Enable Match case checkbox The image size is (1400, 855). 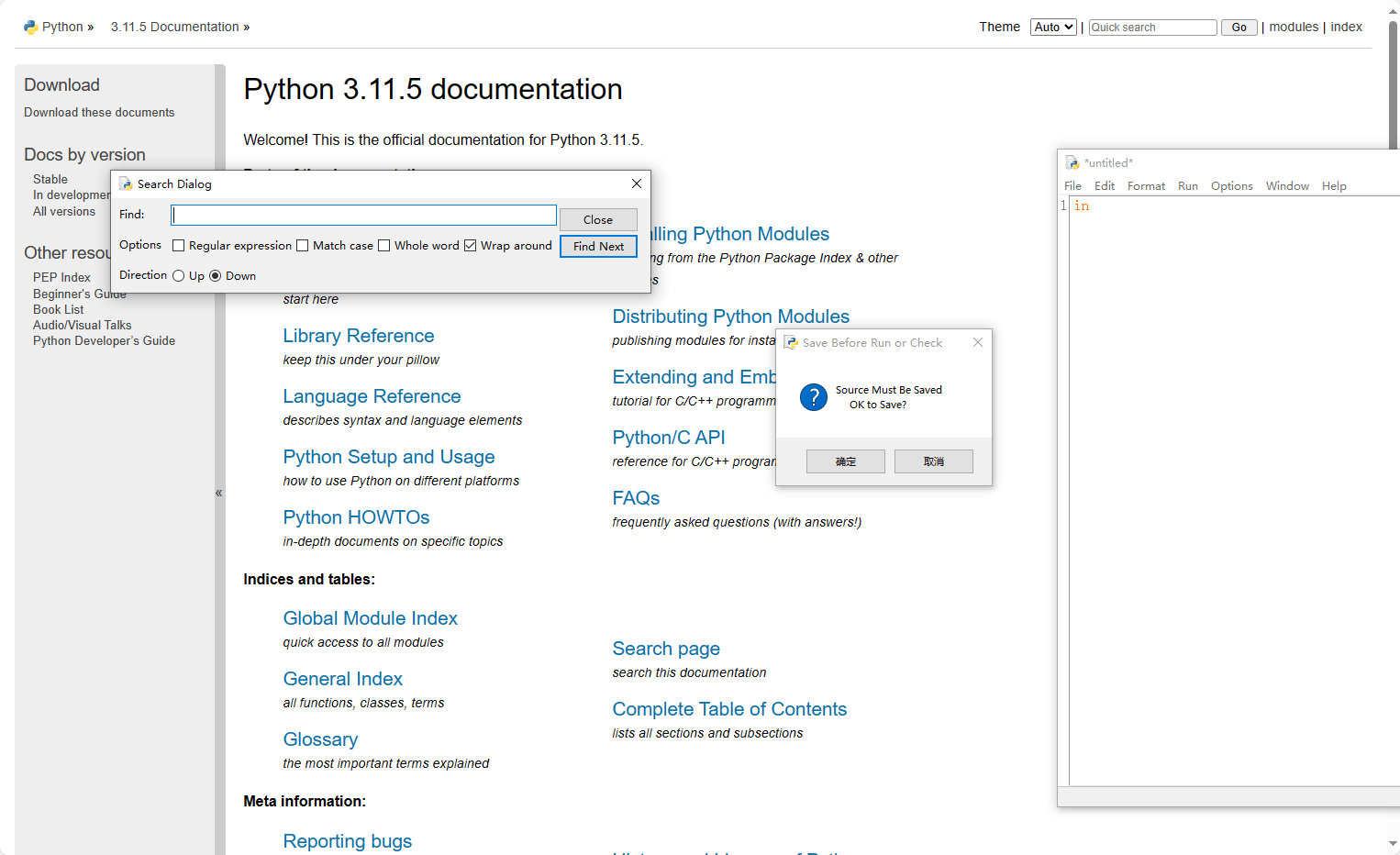(303, 246)
